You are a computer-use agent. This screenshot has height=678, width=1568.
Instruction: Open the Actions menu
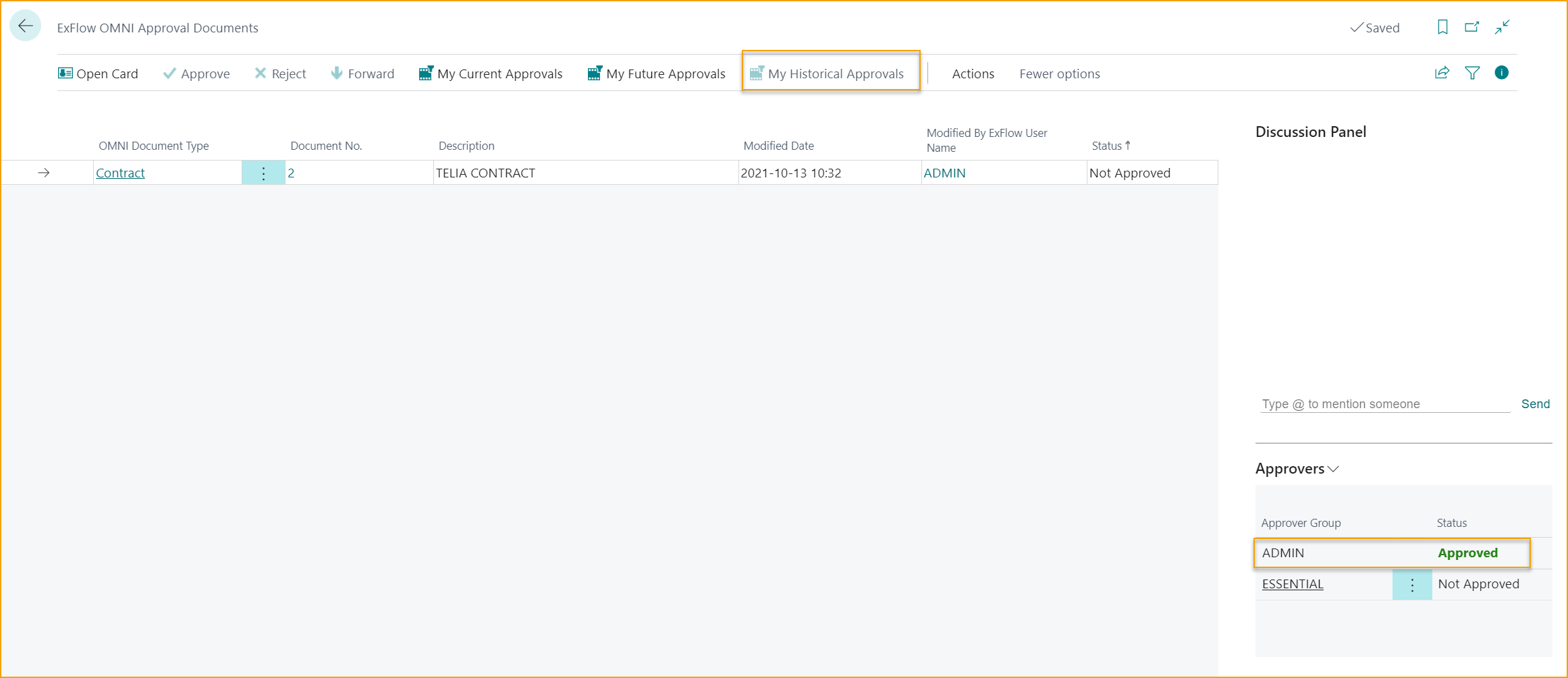[x=973, y=73]
